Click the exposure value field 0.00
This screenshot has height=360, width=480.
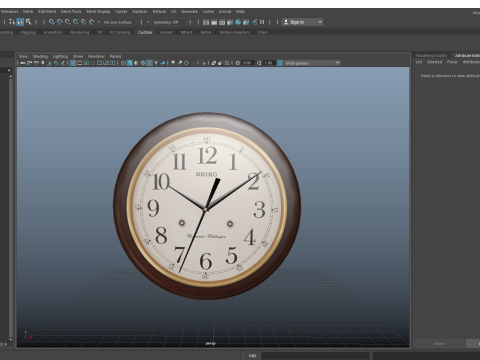[248, 63]
